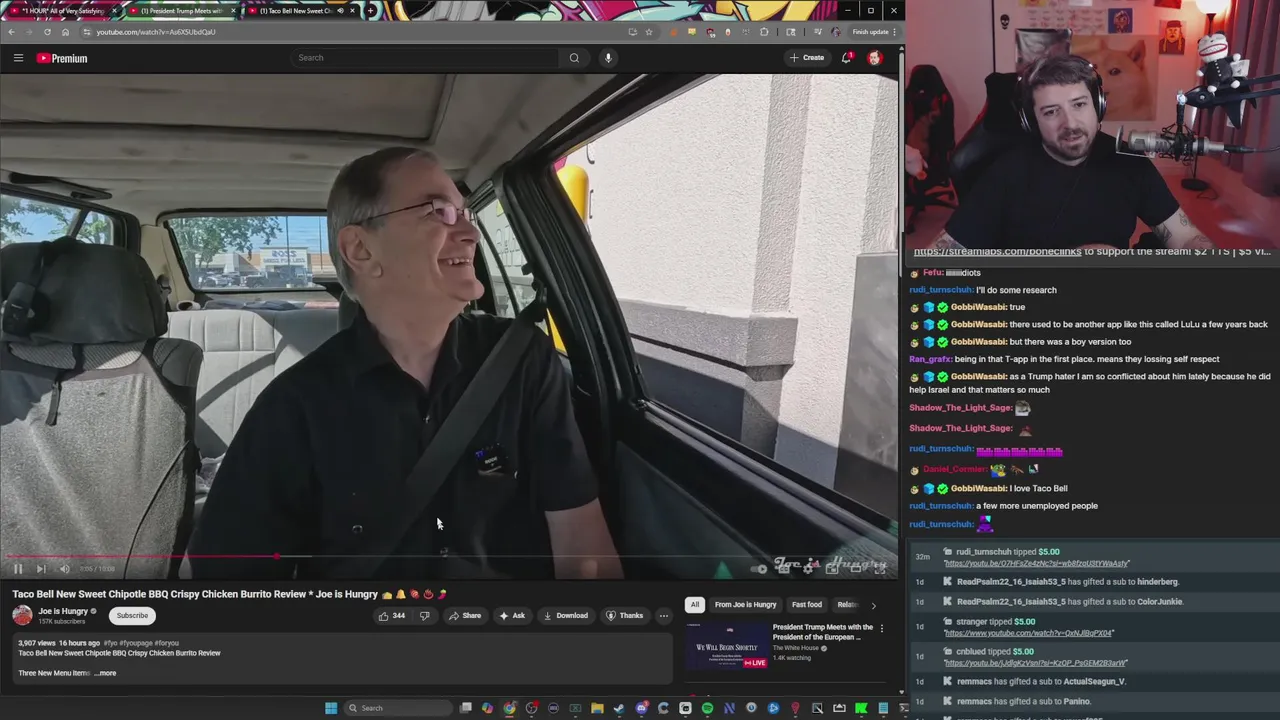Click Joe is Hungry channel avatar
1280x720 pixels.
click(x=22, y=616)
